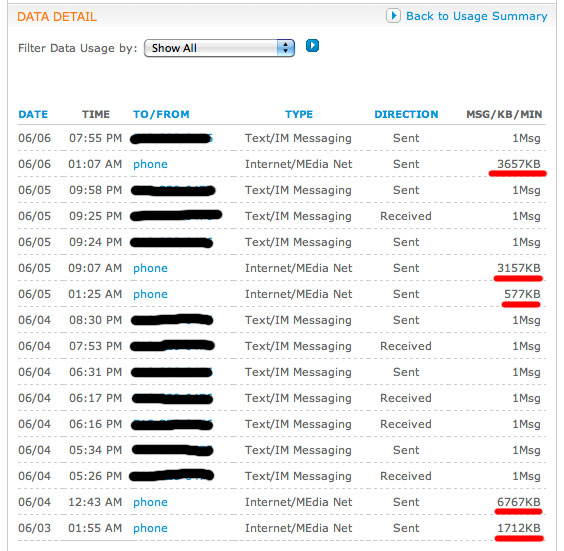Click the 3657KB usage value

519,164
